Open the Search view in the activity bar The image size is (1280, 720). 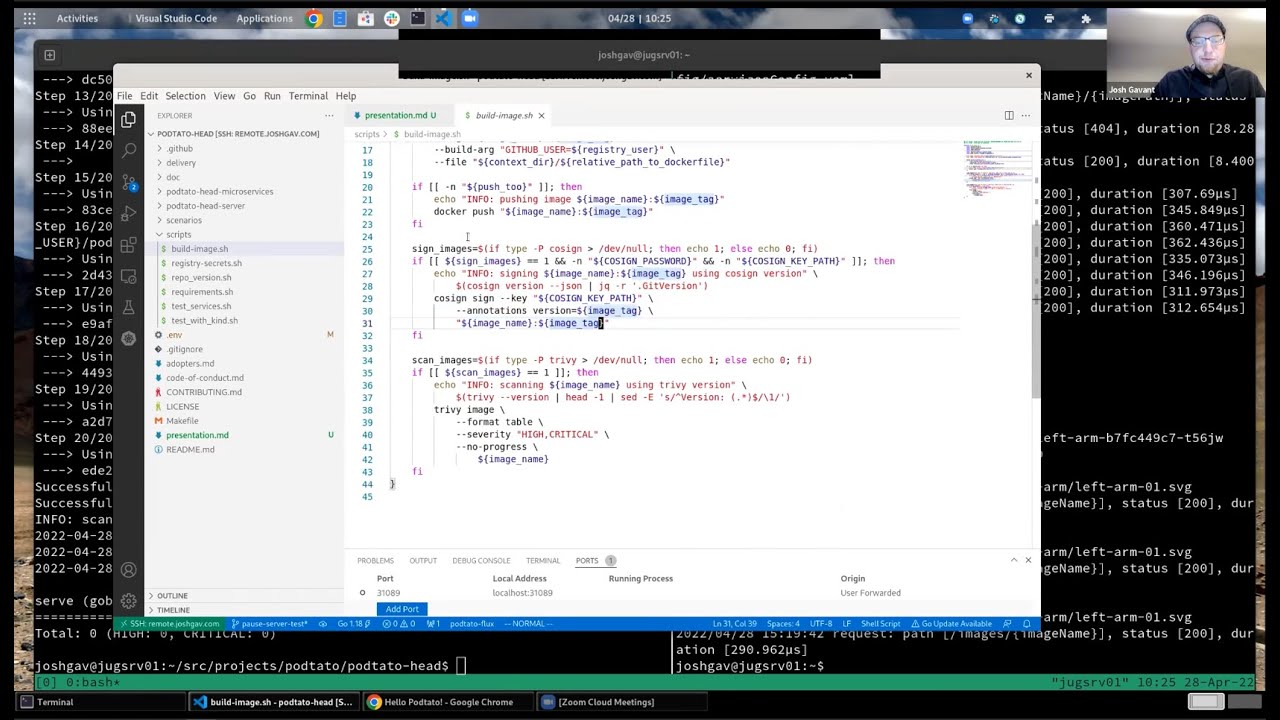(129, 150)
